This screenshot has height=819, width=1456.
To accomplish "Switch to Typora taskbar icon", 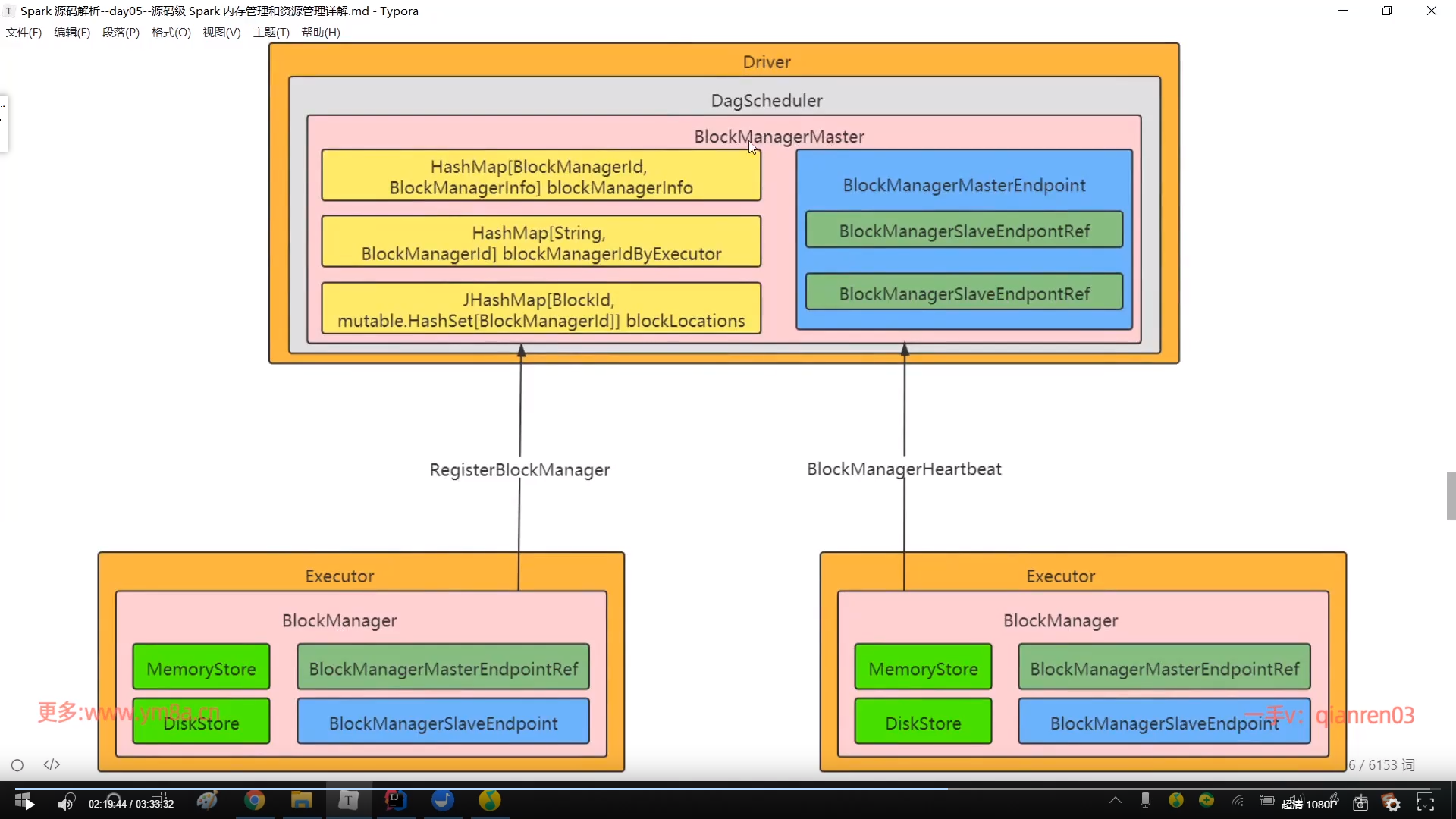I will click(x=348, y=800).
